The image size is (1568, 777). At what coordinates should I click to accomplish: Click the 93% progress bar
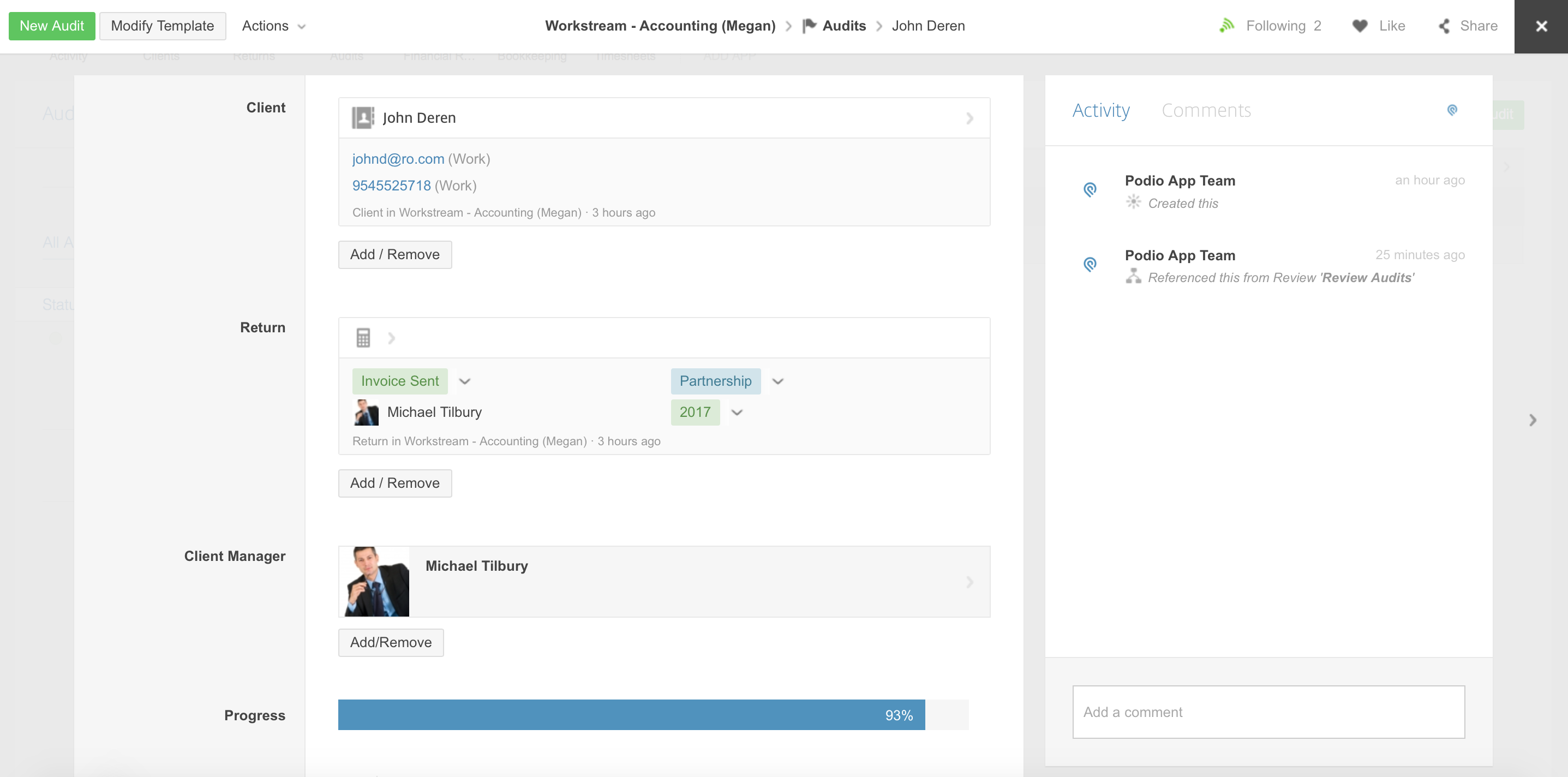(x=631, y=715)
